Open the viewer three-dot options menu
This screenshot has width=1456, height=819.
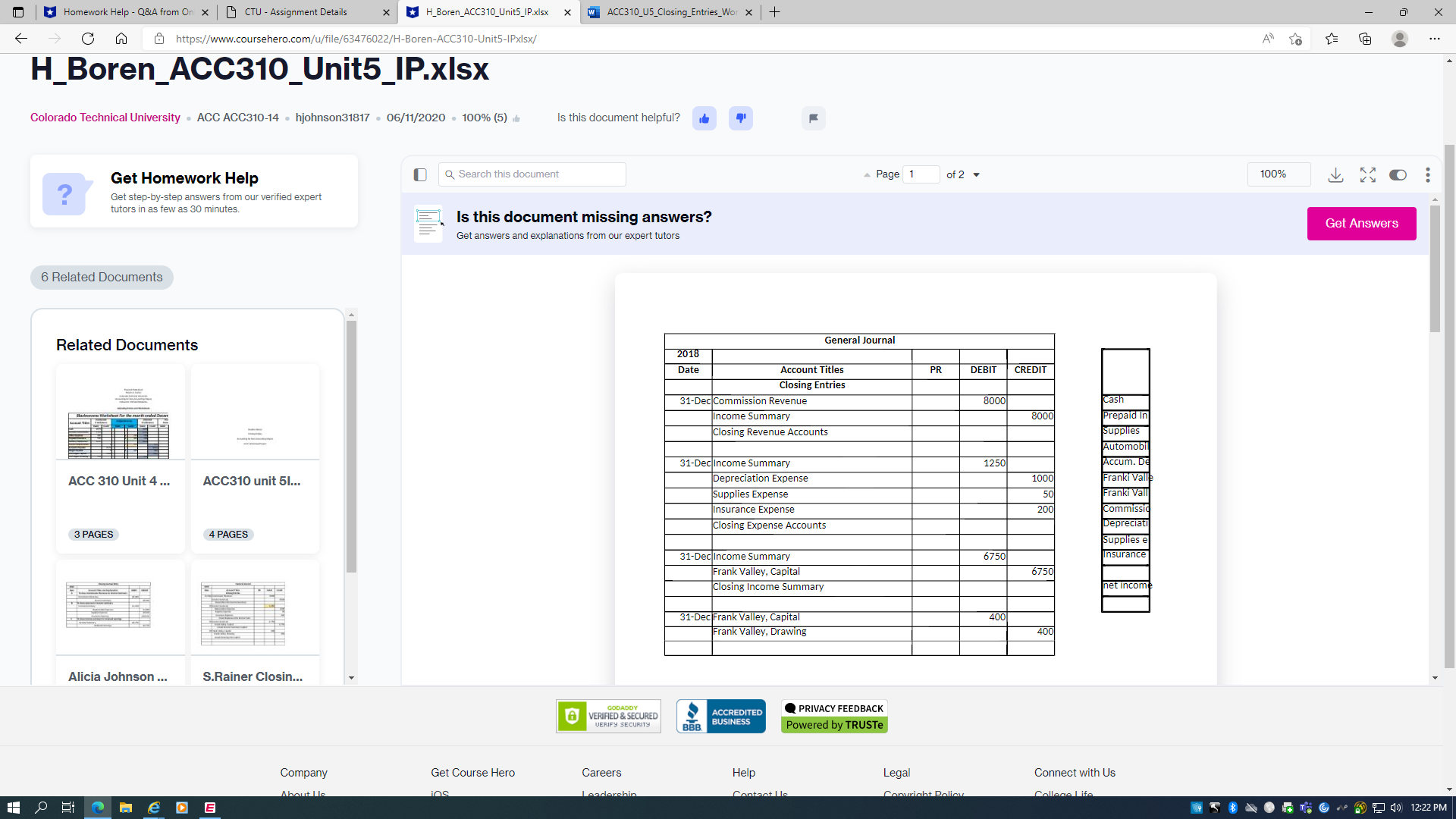[x=1427, y=175]
